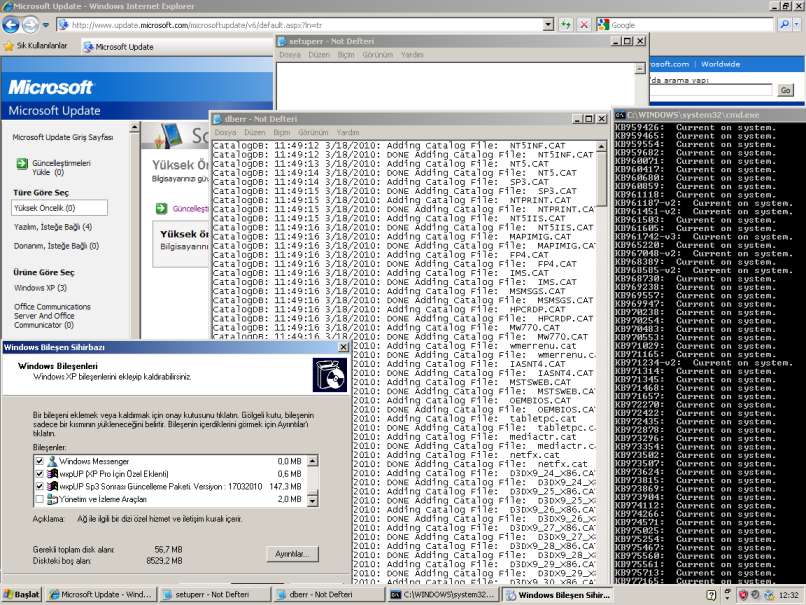Click scroll-up arrow in dberr Notepad

(601, 146)
